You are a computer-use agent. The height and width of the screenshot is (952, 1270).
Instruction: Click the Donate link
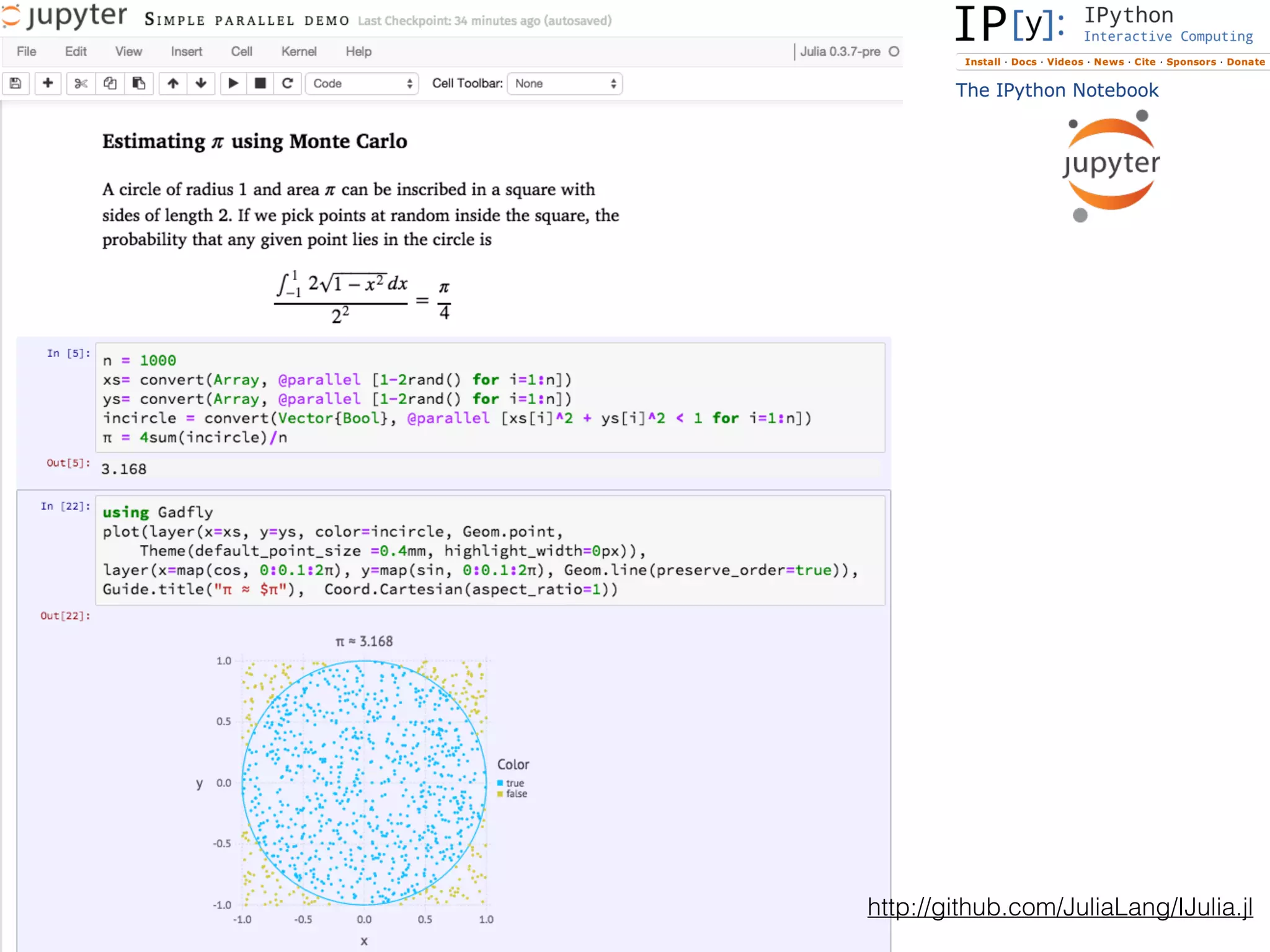(1245, 62)
